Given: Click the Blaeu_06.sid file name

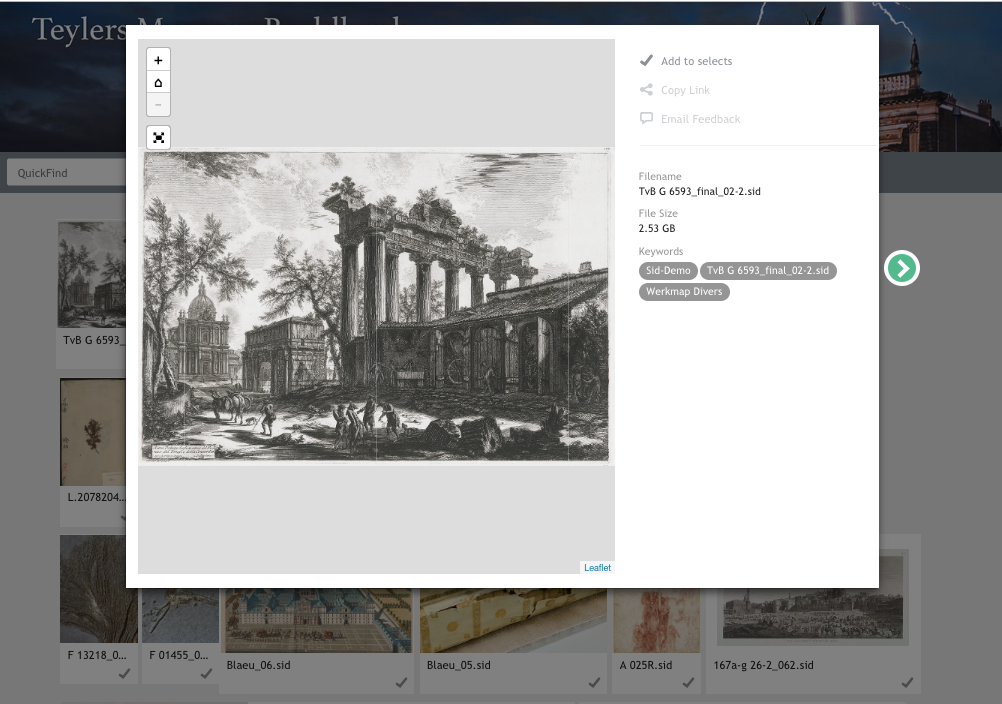Looking at the screenshot, I should pyautogui.click(x=258, y=665).
